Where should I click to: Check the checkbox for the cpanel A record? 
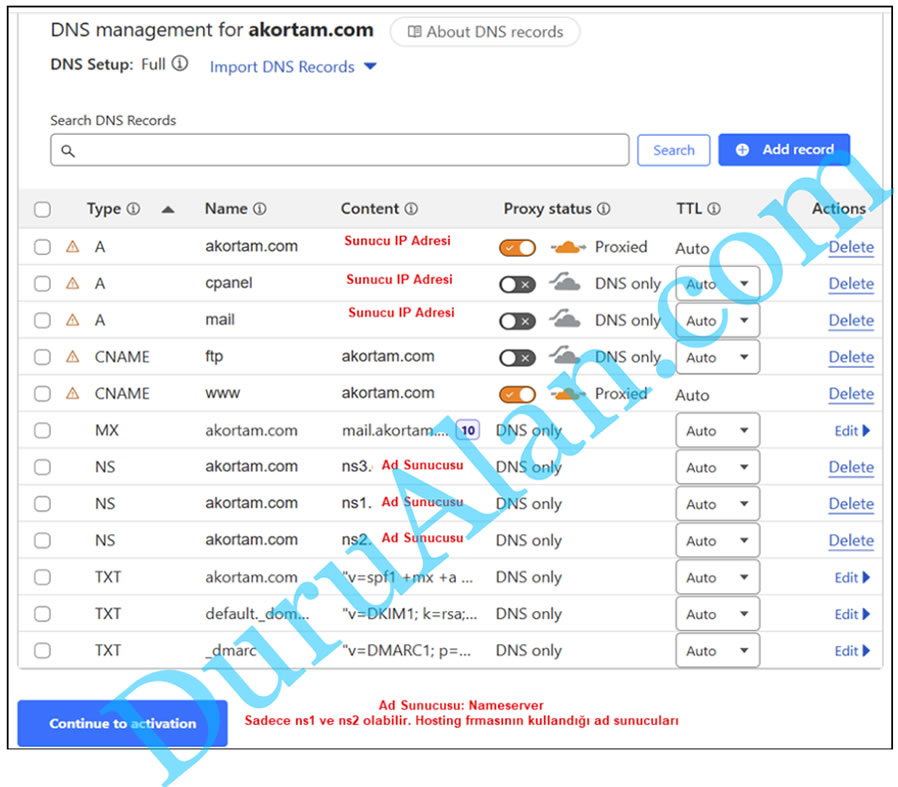42,284
